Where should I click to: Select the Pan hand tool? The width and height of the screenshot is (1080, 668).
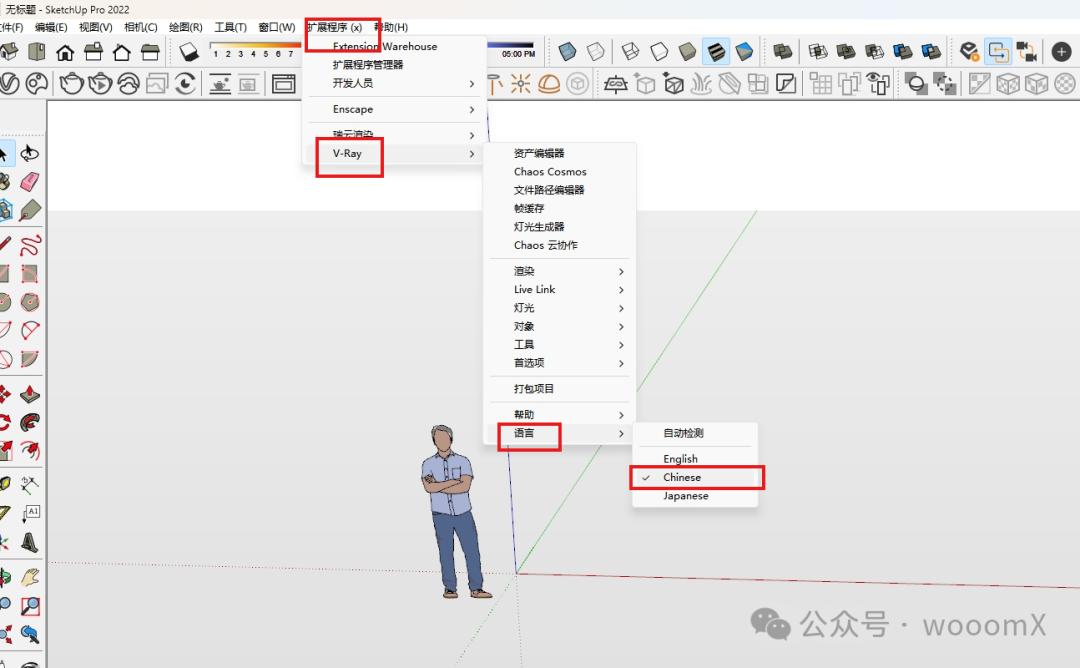pyautogui.click(x=30, y=577)
